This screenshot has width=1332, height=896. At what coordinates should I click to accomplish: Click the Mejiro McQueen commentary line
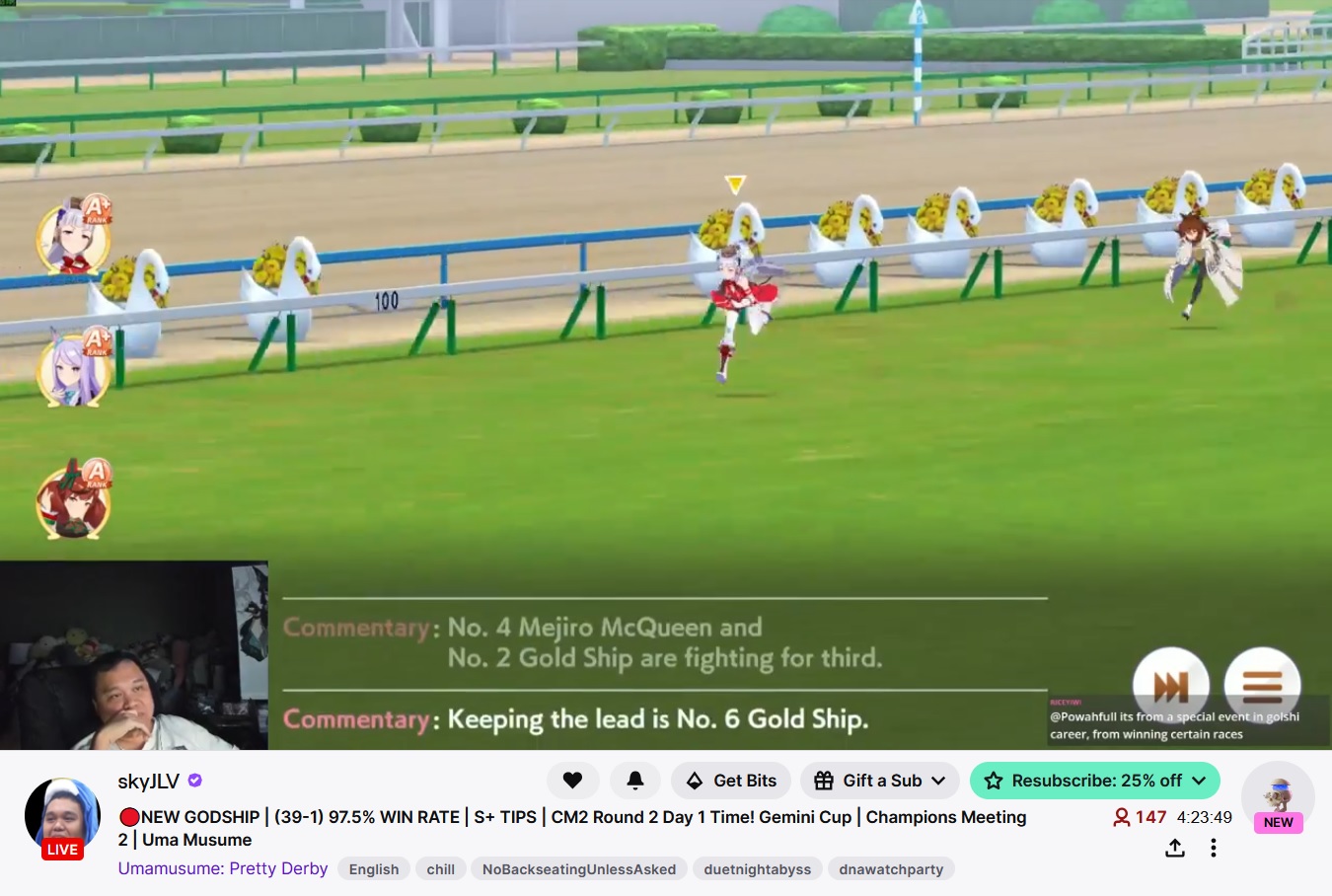point(583,642)
